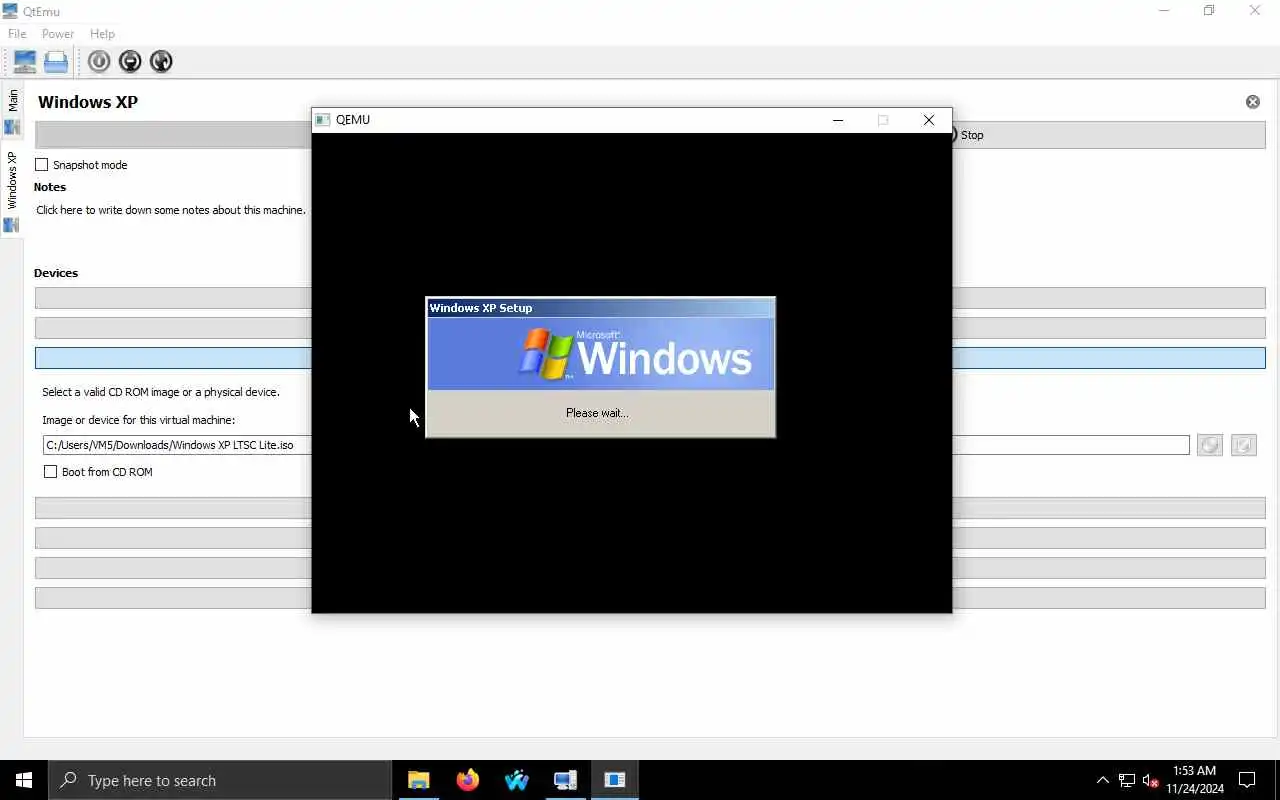This screenshot has width=1280, height=800.
Task: Click the QEMU window icon in taskbar
Action: coord(615,780)
